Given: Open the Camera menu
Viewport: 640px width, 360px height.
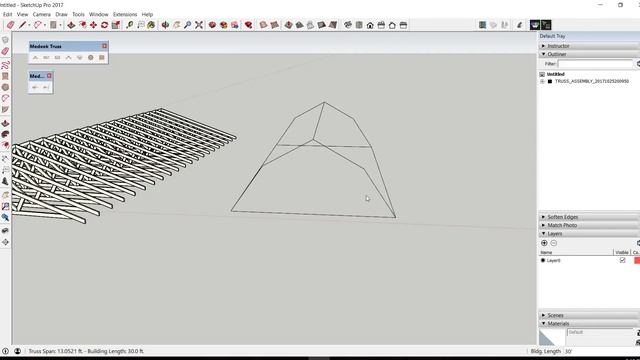Looking at the screenshot, I should (42, 14).
